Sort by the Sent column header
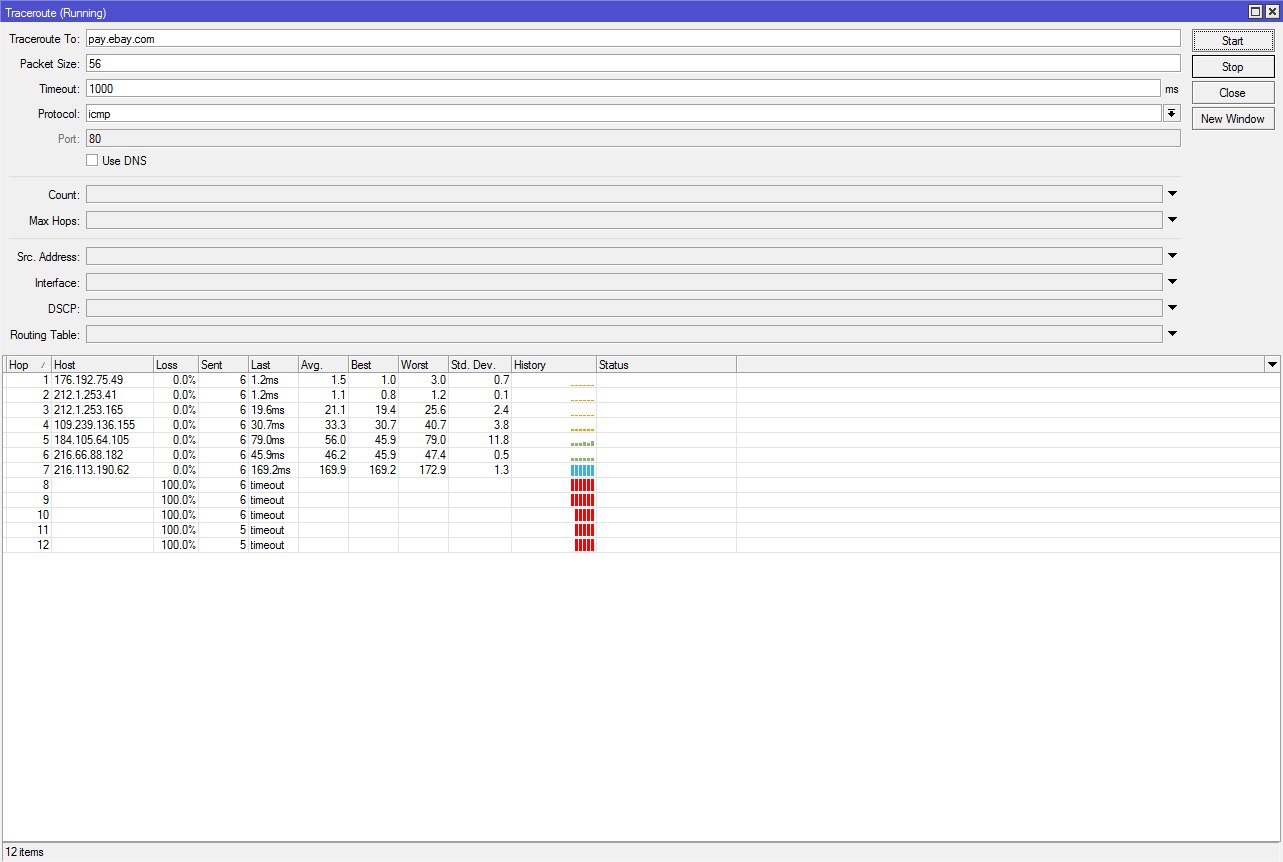 click(223, 365)
